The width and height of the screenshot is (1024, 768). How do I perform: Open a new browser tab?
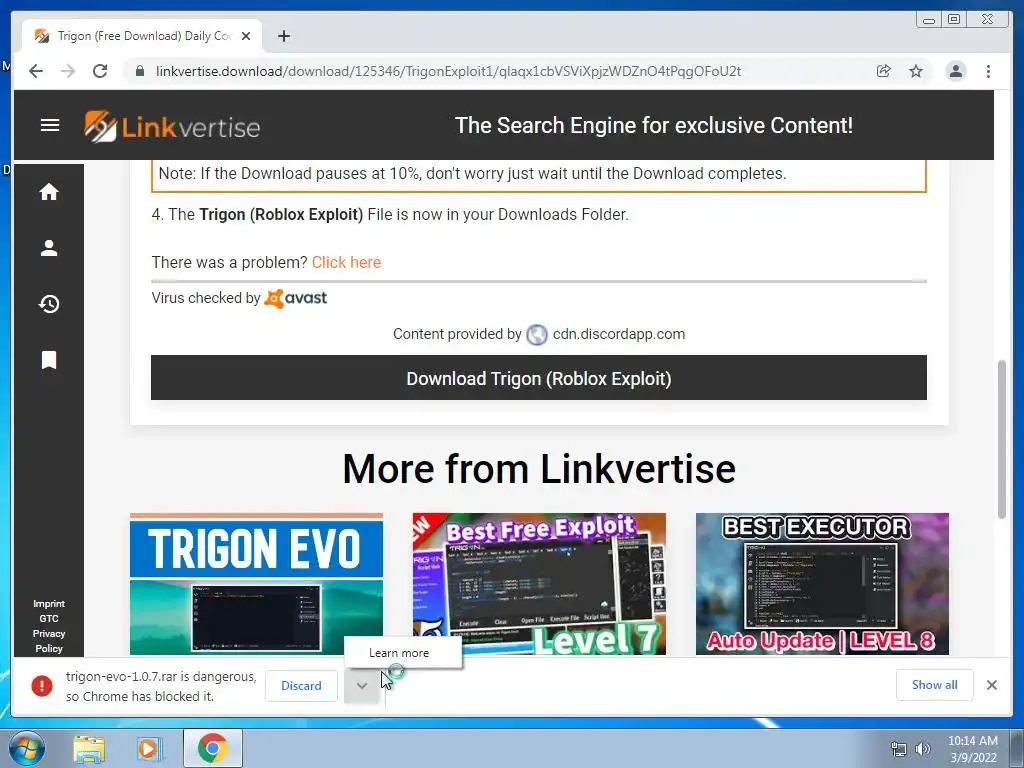(283, 36)
